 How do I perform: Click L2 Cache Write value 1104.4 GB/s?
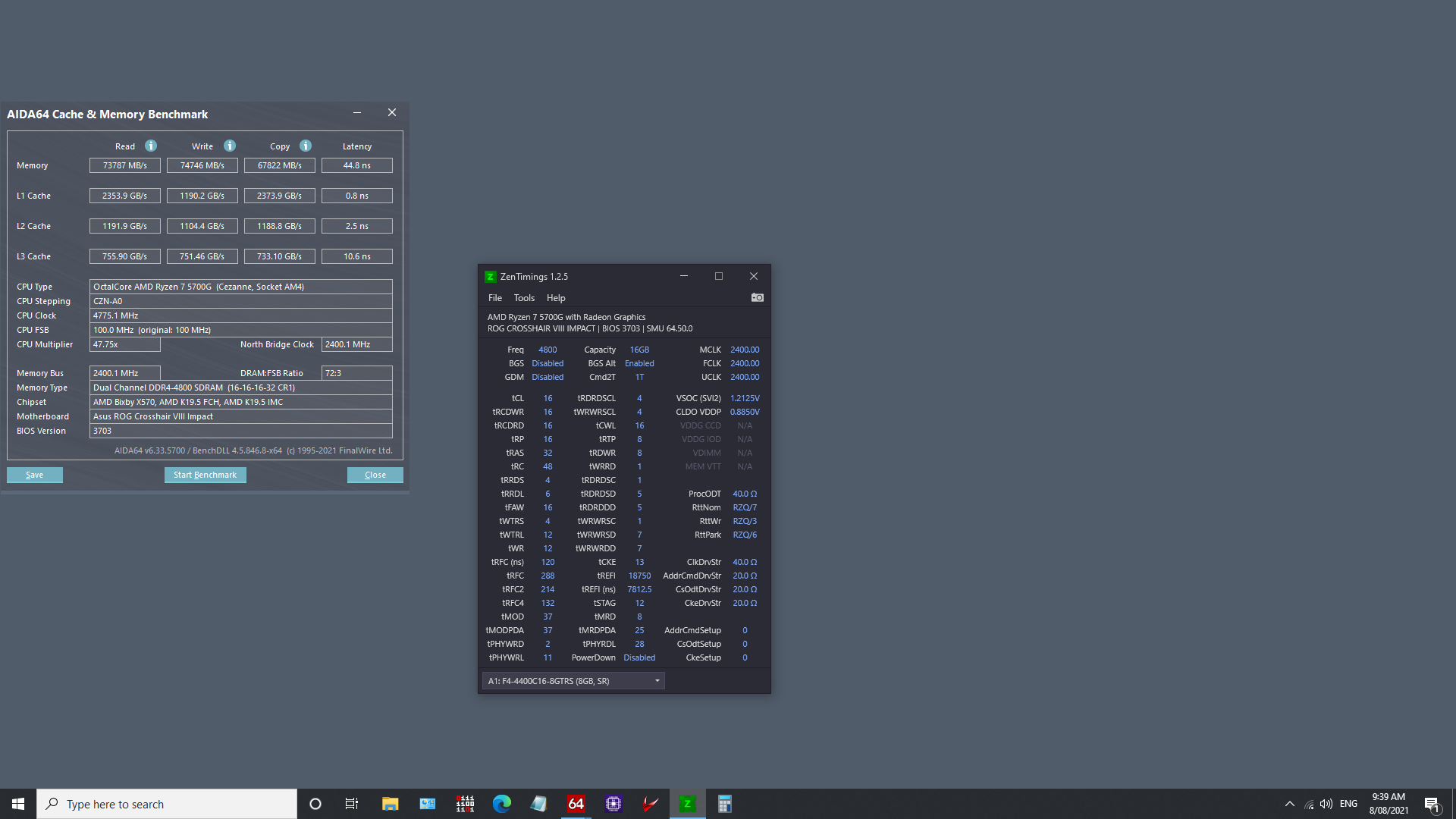(202, 226)
